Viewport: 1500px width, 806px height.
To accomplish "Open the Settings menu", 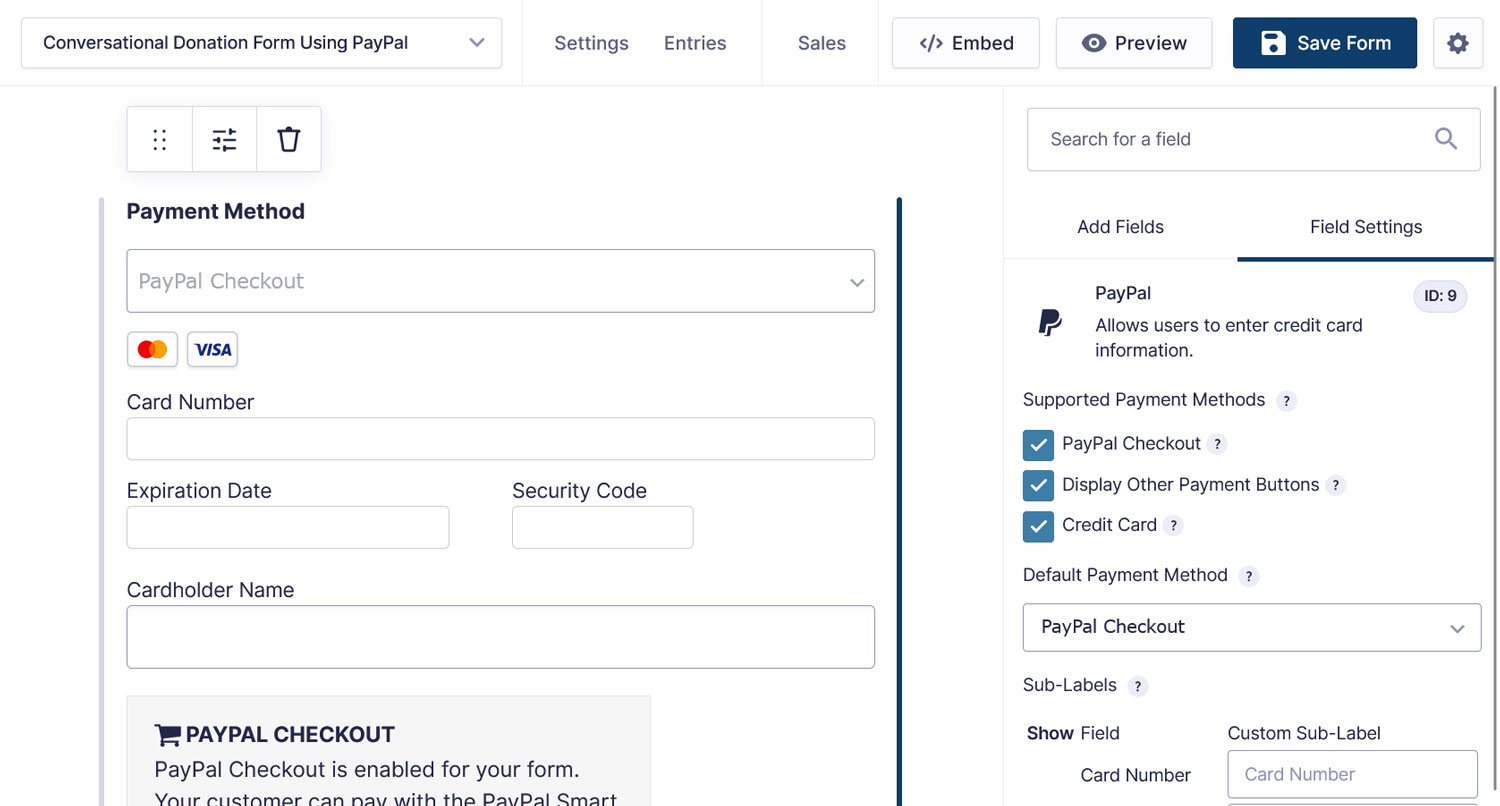I will [591, 43].
